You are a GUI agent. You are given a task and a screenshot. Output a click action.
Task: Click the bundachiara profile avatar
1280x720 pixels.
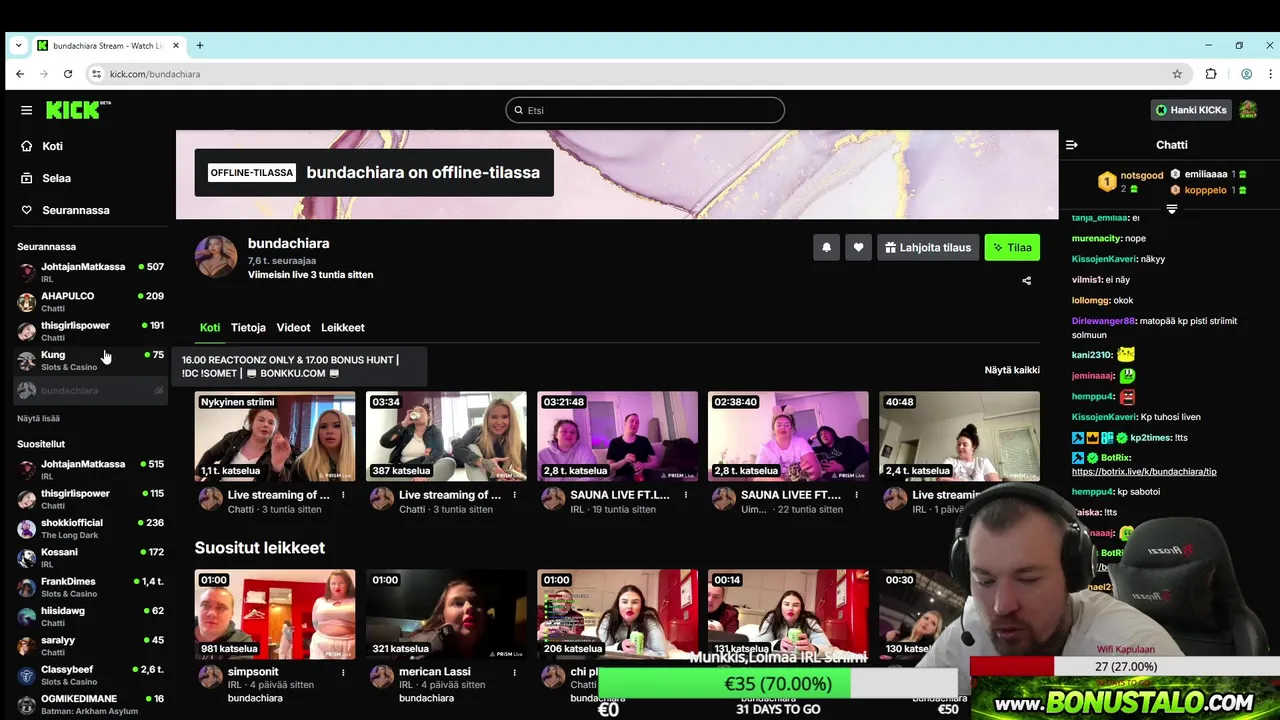pyautogui.click(x=216, y=257)
